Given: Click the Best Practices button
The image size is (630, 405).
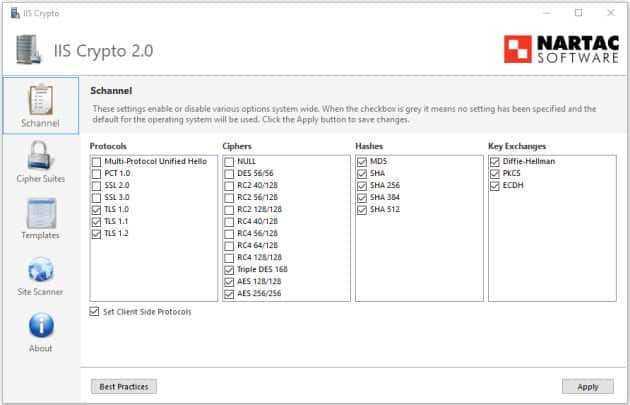Looking at the screenshot, I should tap(124, 387).
